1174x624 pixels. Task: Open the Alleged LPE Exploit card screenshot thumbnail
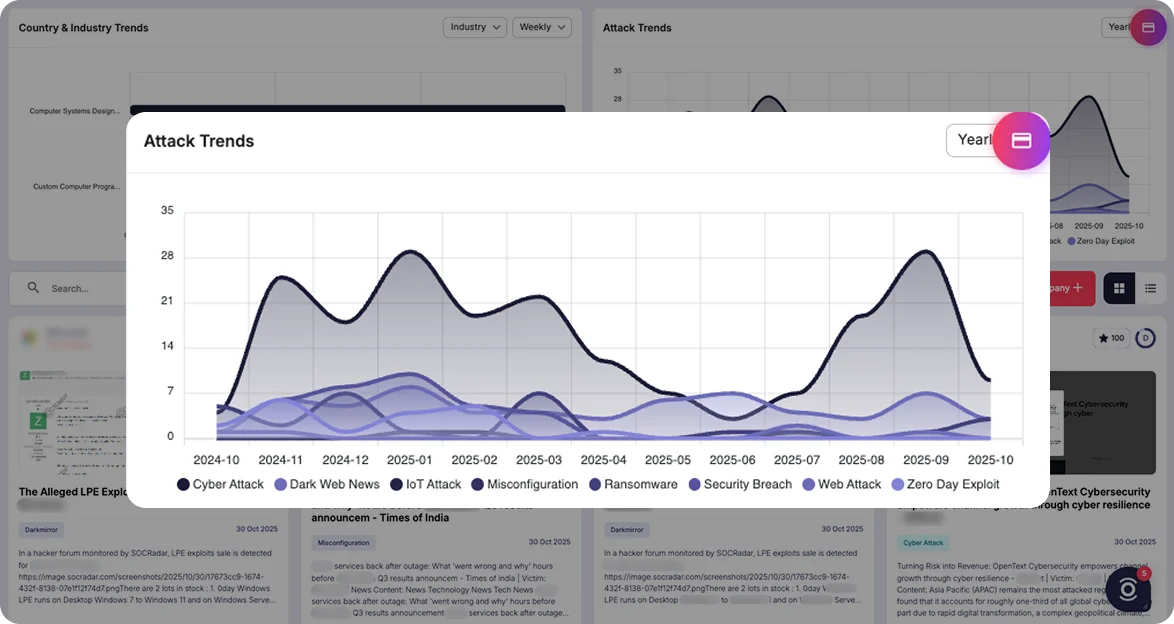coord(72,423)
